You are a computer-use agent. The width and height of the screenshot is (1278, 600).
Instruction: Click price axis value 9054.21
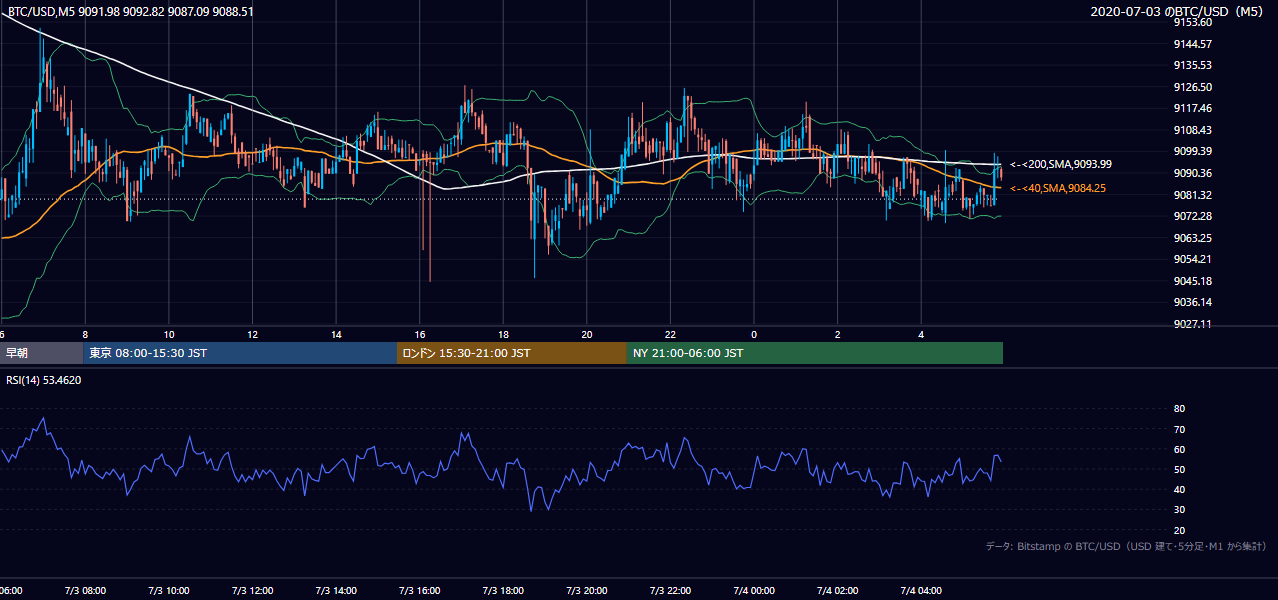click(1192, 259)
